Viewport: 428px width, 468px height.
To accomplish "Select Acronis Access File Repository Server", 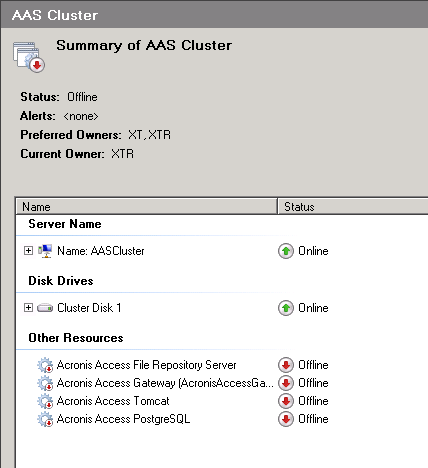I will click(146, 365).
